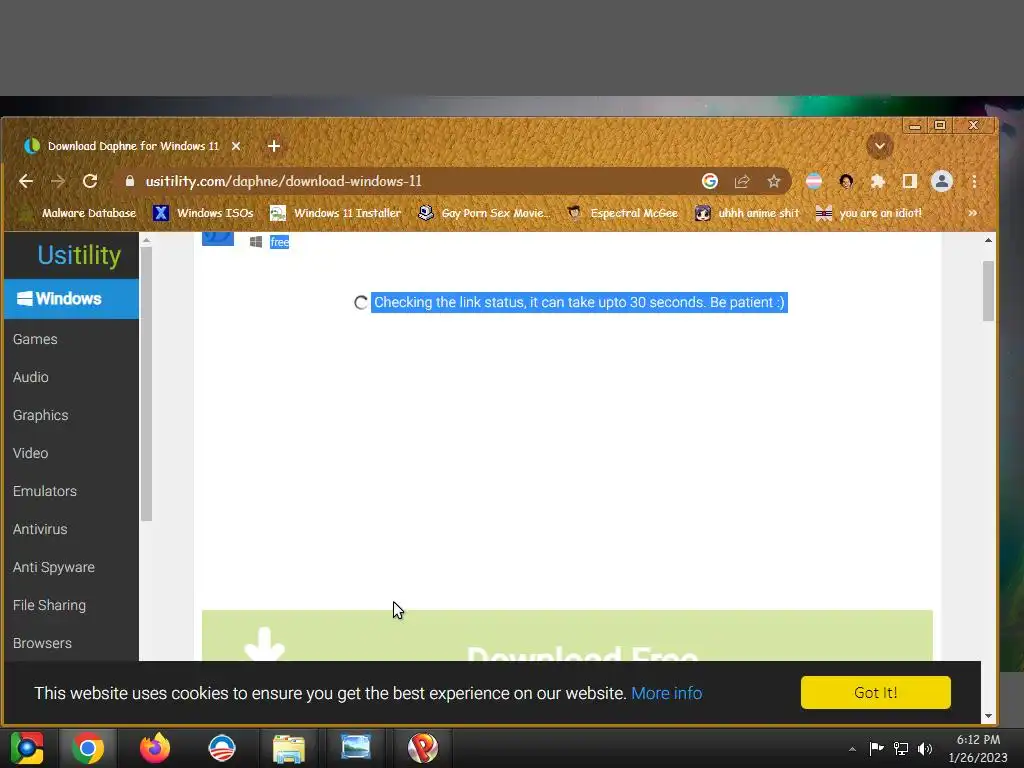This screenshot has height=768, width=1024.
Task: Open the More info cookie link
Action: tap(667, 693)
